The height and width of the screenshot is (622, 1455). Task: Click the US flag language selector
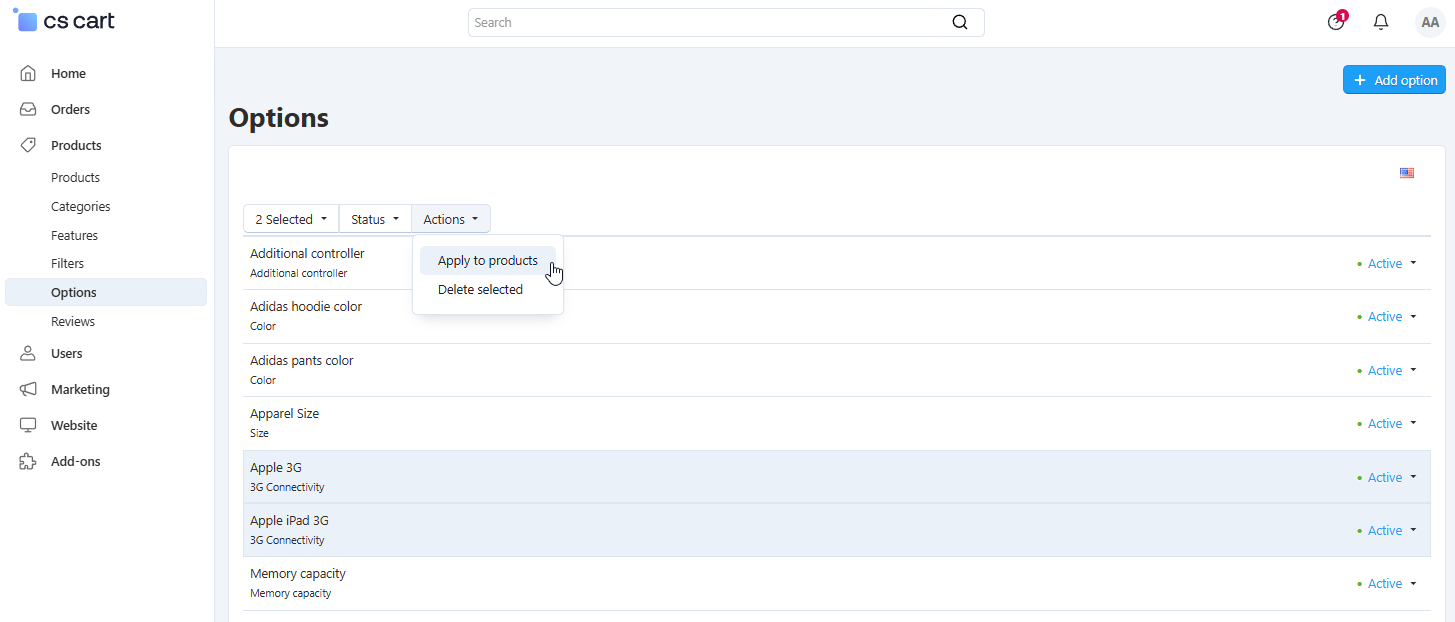(1407, 173)
